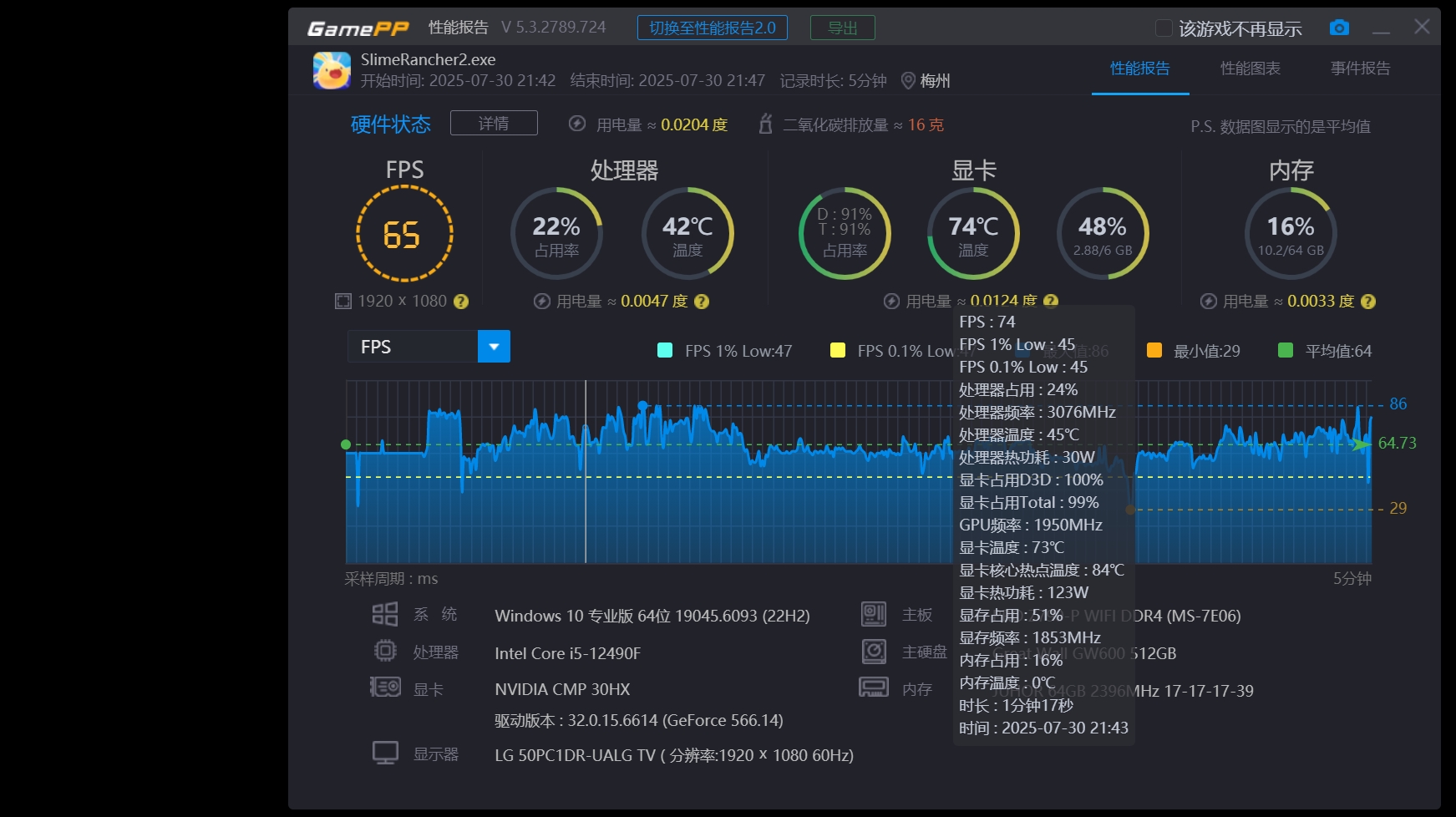Image resolution: width=1456 pixels, height=817 pixels.
Task: Toggle the yellow FPS 0.1% Low legend swatch
Action: coord(838,350)
